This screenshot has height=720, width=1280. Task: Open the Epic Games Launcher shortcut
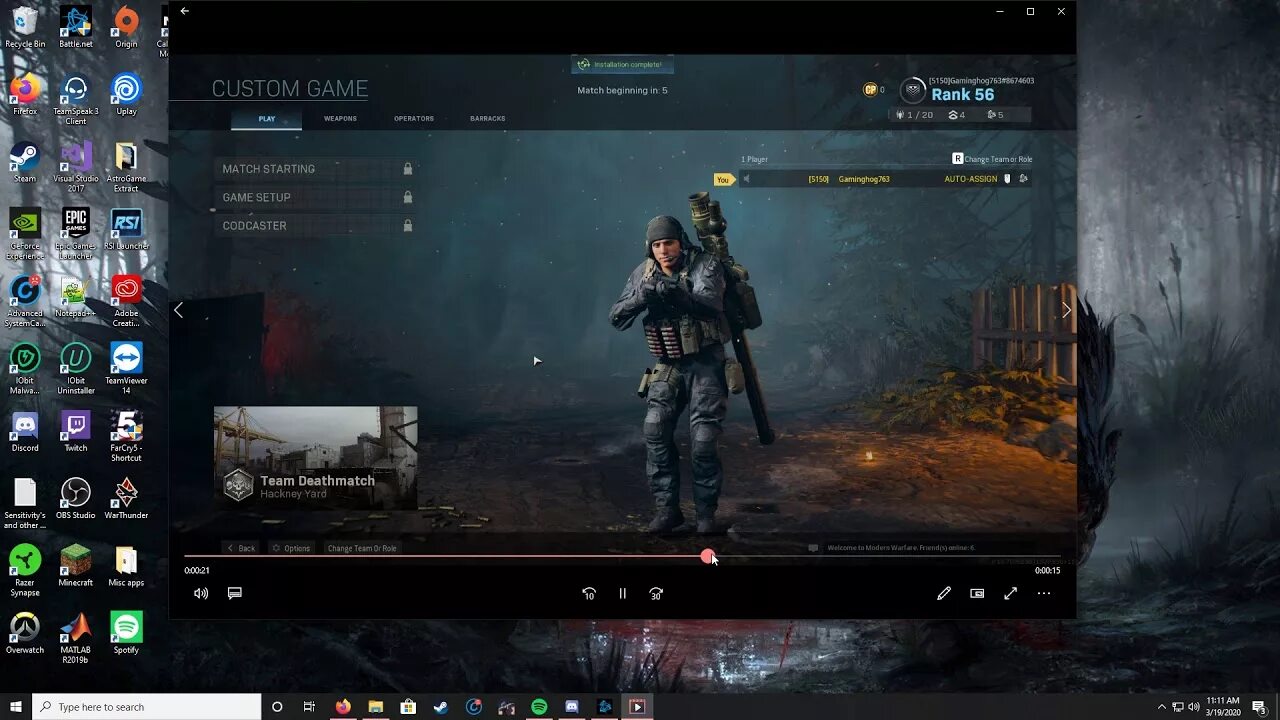pos(76,233)
